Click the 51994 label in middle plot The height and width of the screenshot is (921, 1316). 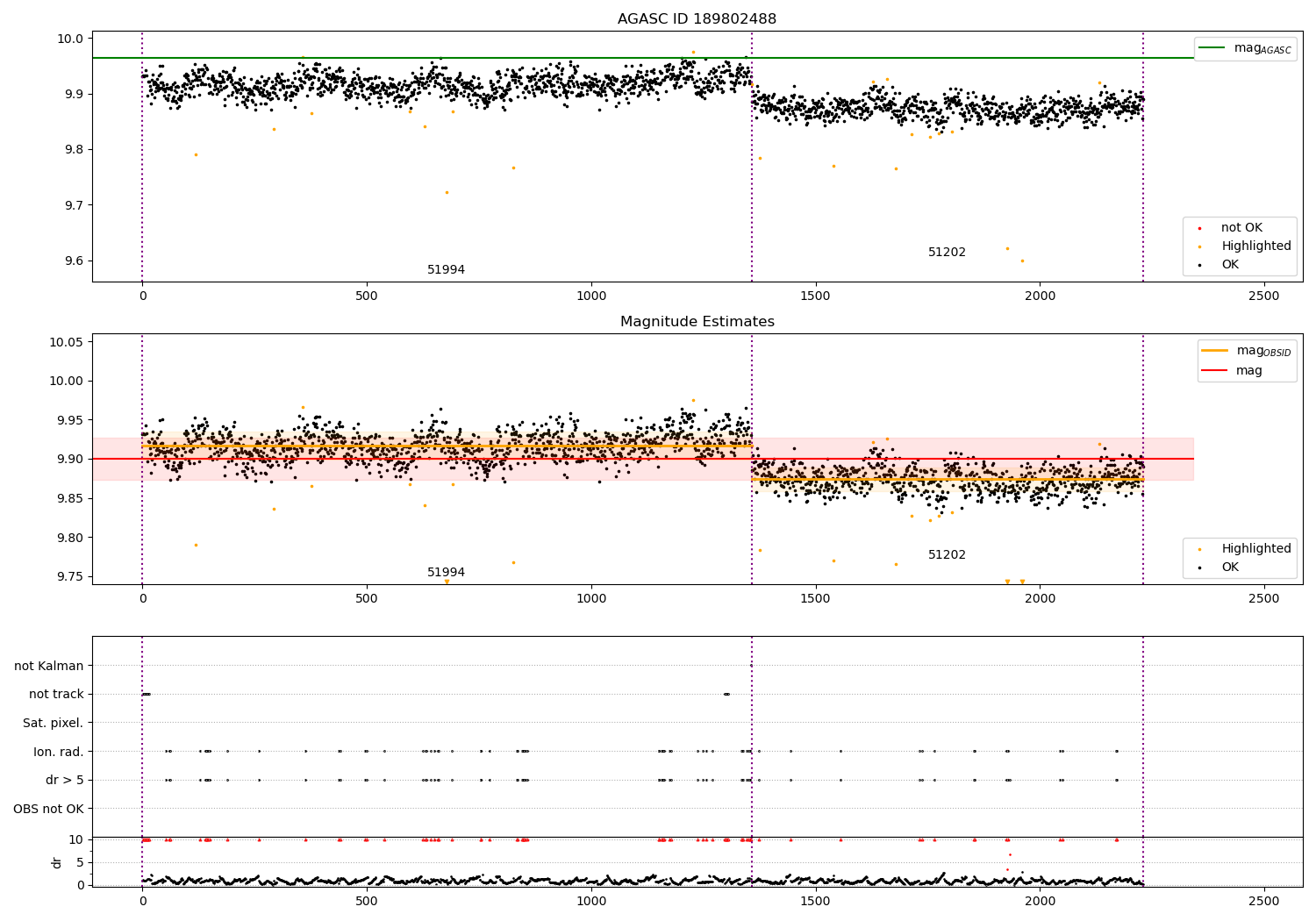[x=446, y=573]
